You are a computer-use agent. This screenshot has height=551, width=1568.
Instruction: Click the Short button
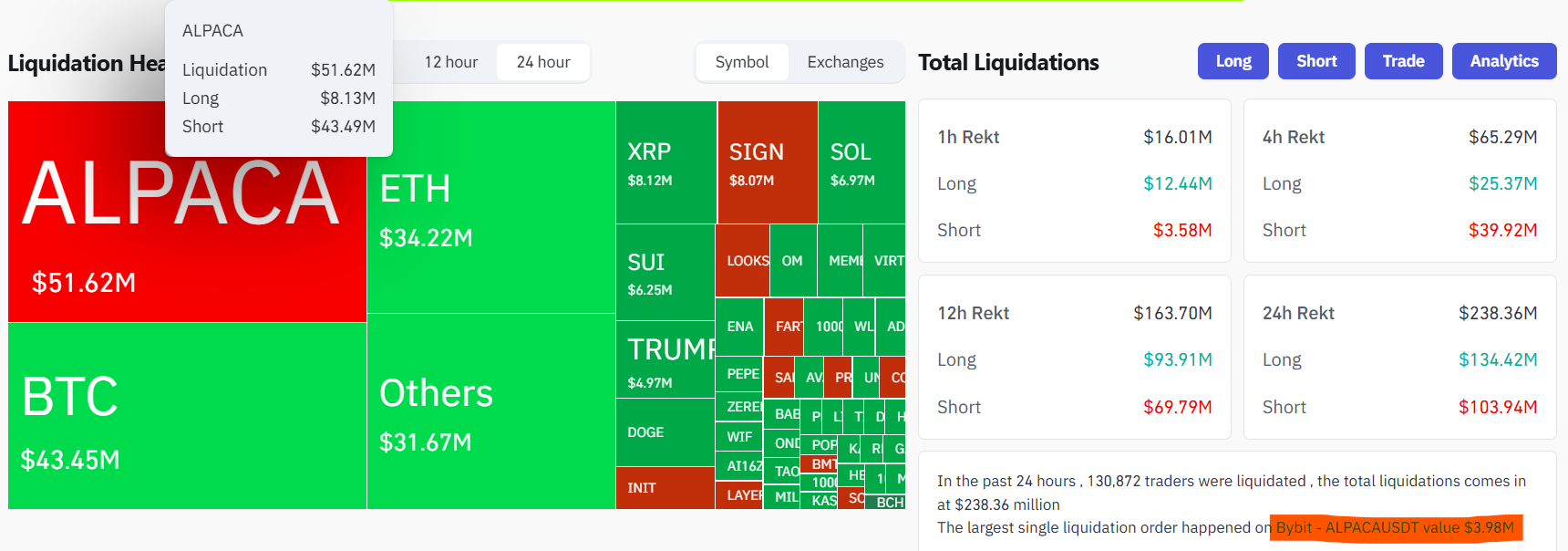click(x=1315, y=61)
